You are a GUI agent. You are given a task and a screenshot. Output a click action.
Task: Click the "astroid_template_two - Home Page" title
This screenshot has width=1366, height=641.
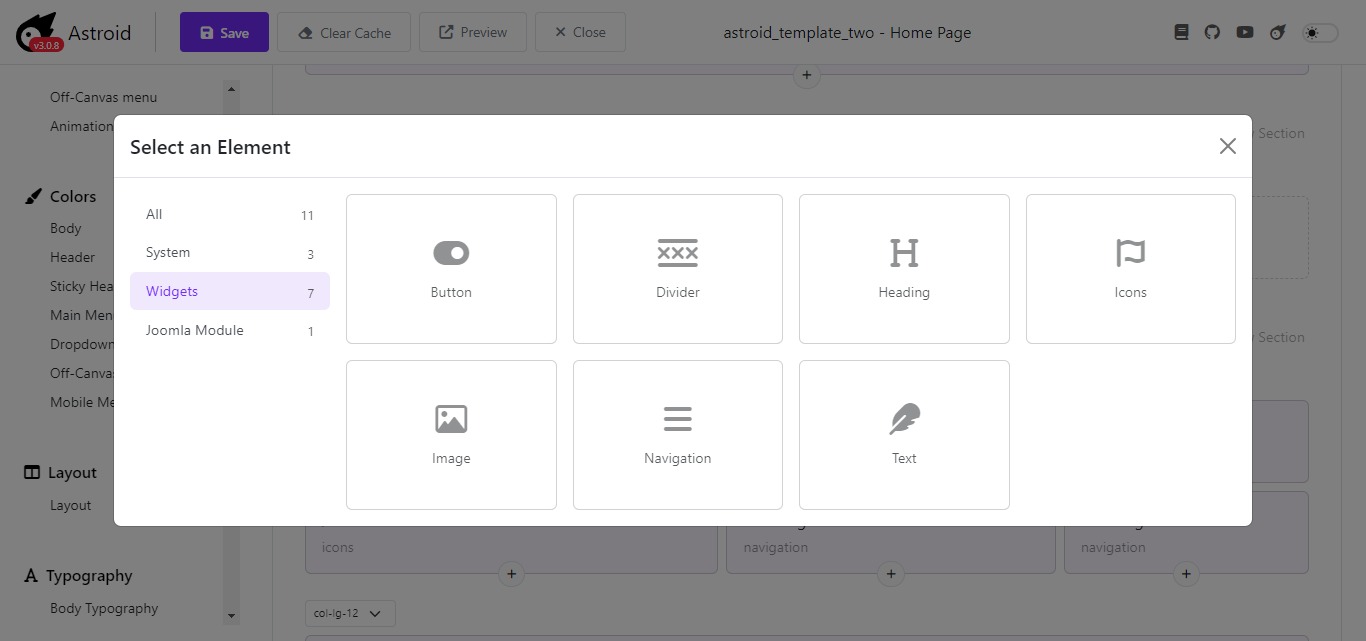click(847, 32)
